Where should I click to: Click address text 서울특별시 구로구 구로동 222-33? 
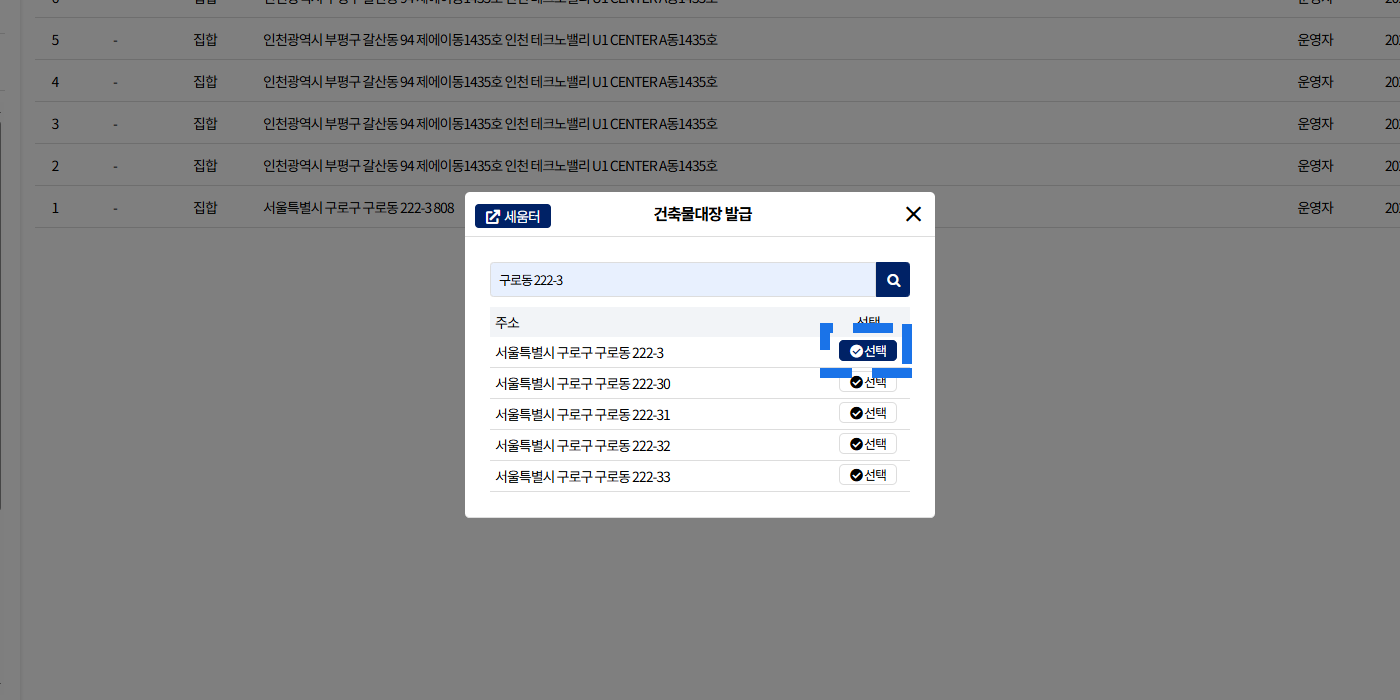coord(582,477)
